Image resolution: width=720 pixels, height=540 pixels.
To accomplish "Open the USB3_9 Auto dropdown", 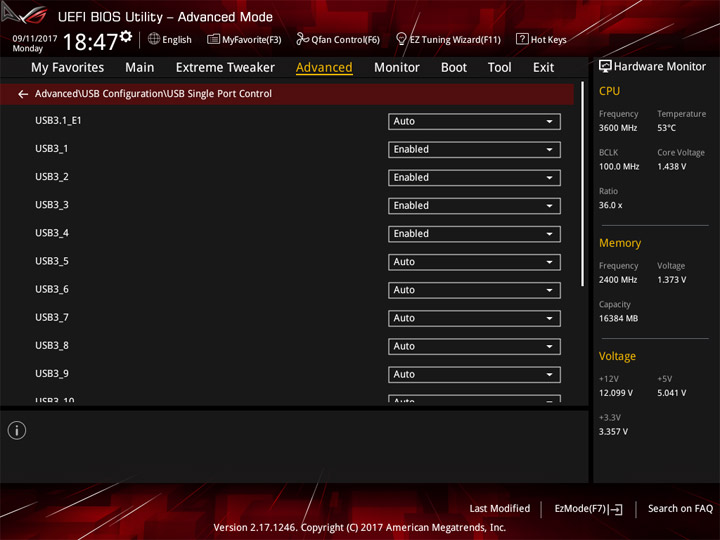I will [x=474, y=374].
